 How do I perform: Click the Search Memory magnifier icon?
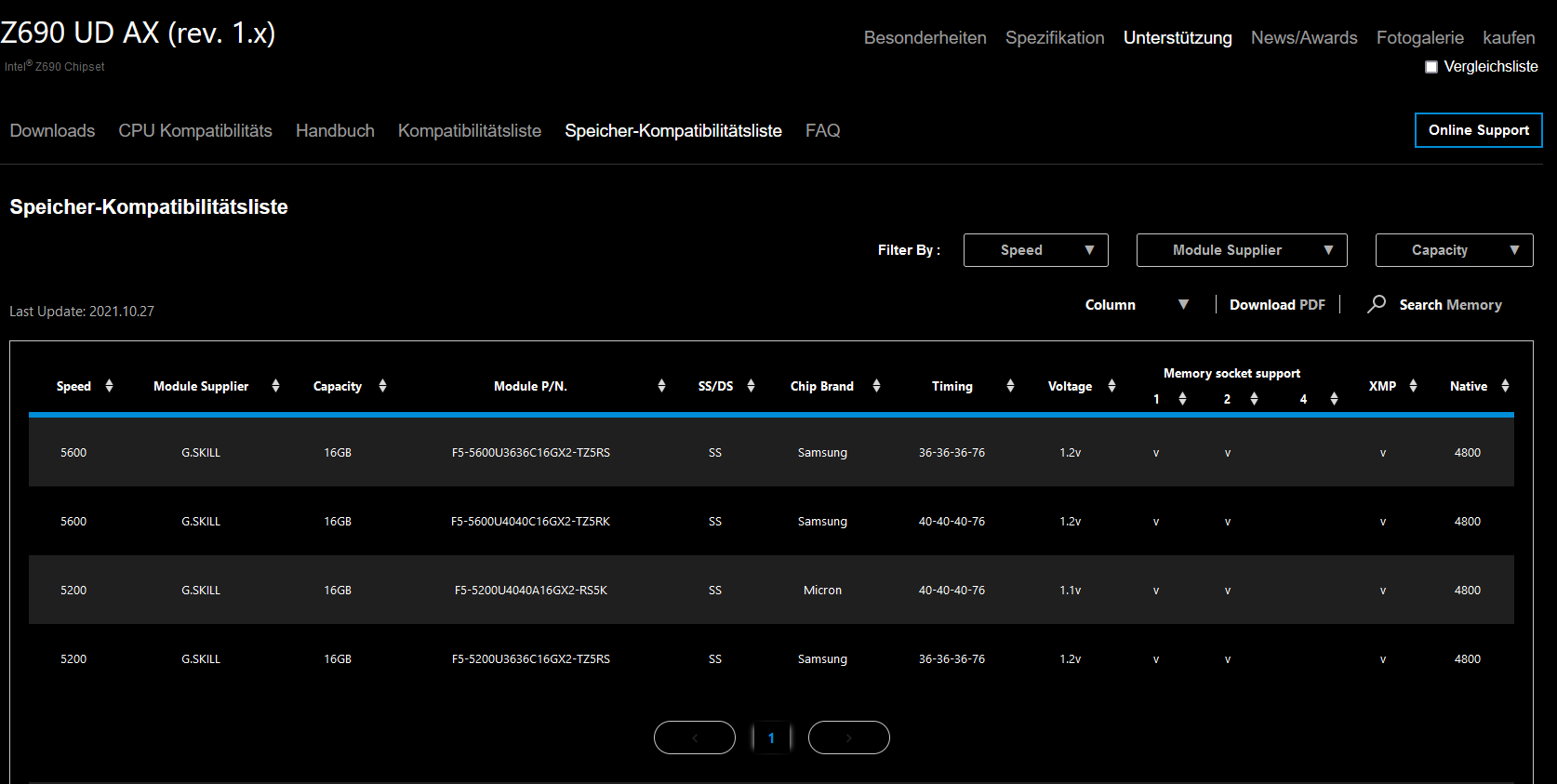click(1377, 304)
